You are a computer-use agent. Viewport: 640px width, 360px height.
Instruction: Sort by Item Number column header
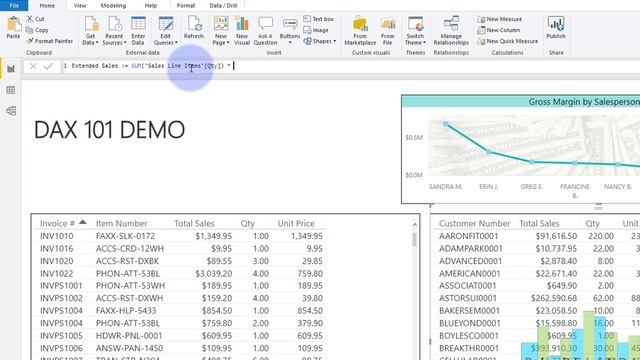point(121,223)
